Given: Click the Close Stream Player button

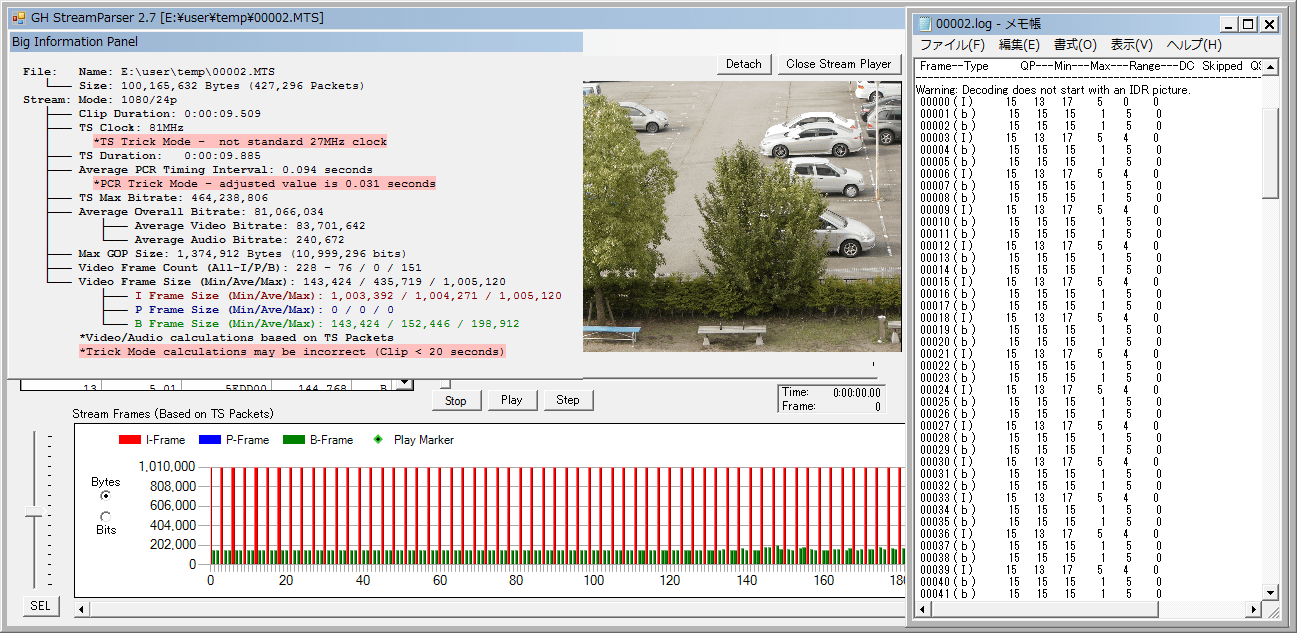Looking at the screenshot, I should (x=838, y=64).
